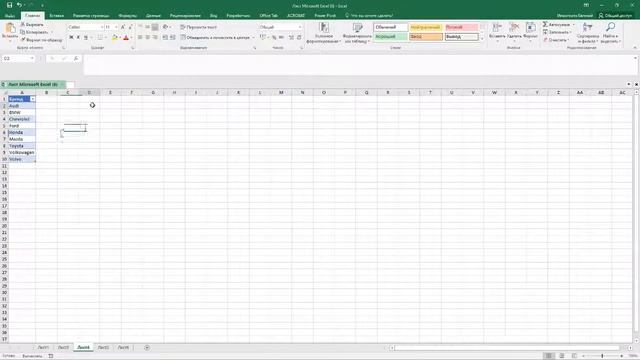Viewport: 640px width, 360px height.
Task: Click the add new sheet plus button
Action: coord(147,347)
